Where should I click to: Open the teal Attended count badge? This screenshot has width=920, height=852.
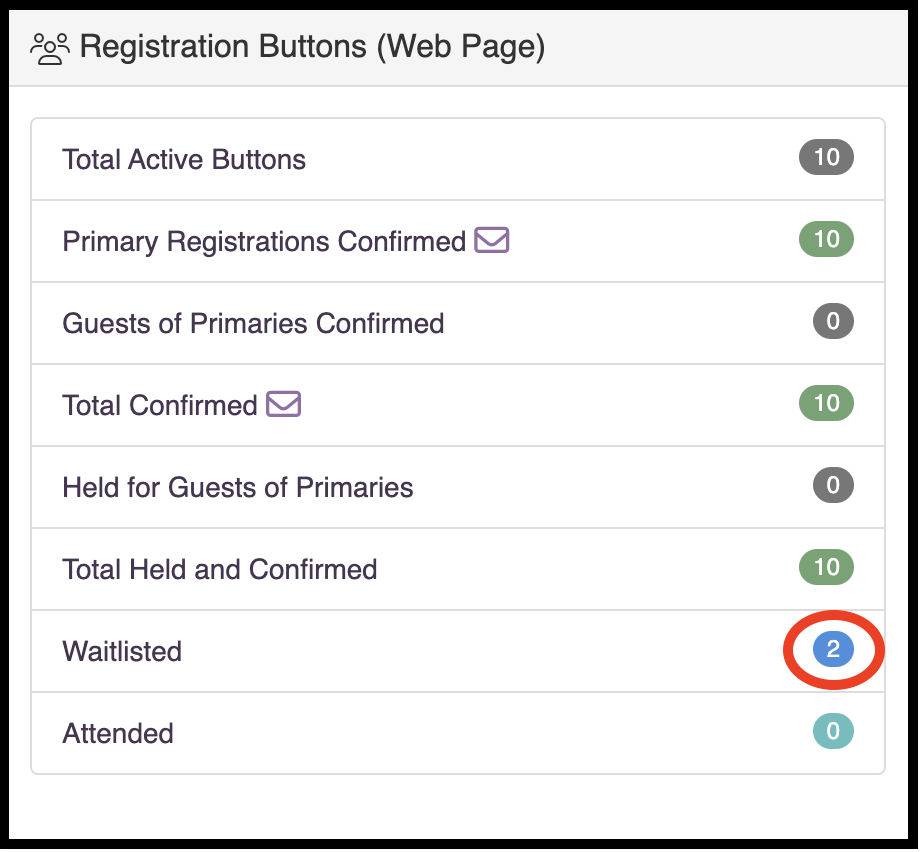(x=833, y=731)
